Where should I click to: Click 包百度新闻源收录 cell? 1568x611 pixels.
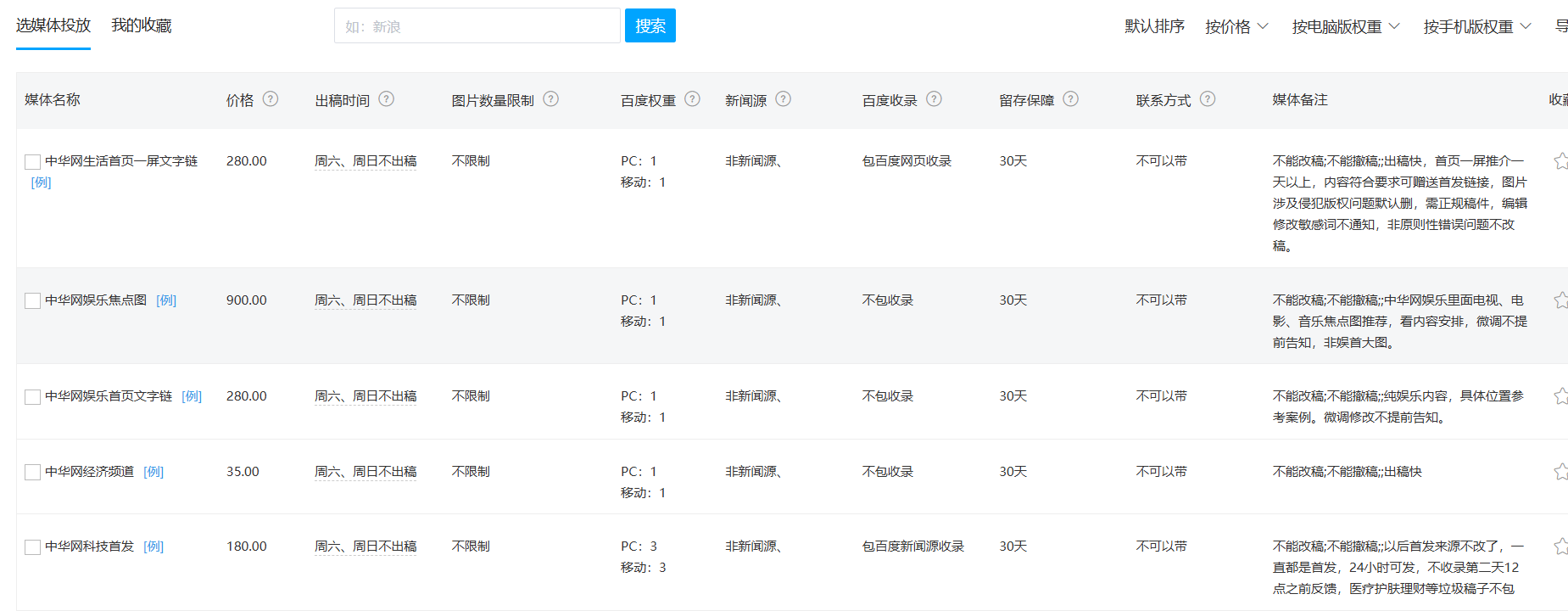(913, 546)
